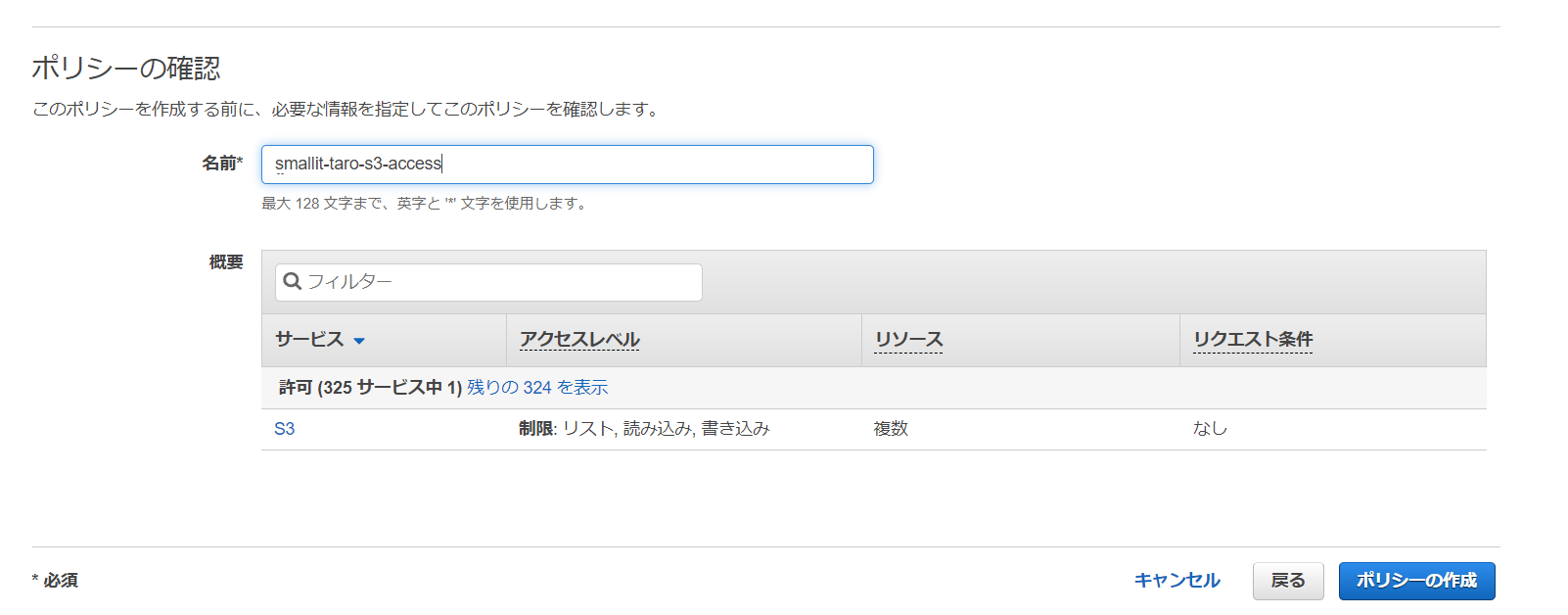Click the 複数 resource cell for S3
The height and width of the screenshot is (615, 1568).
(x=891, y=429)
